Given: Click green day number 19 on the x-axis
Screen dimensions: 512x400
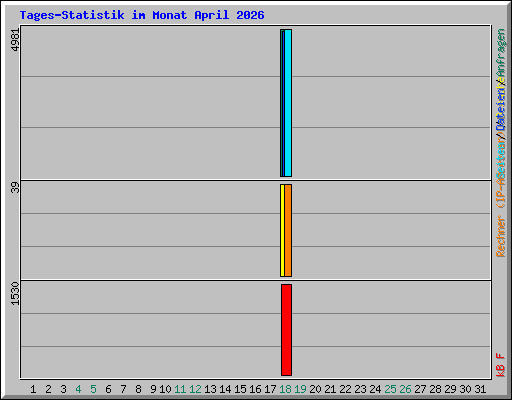Looking at the screenshot, I should 300,389.
